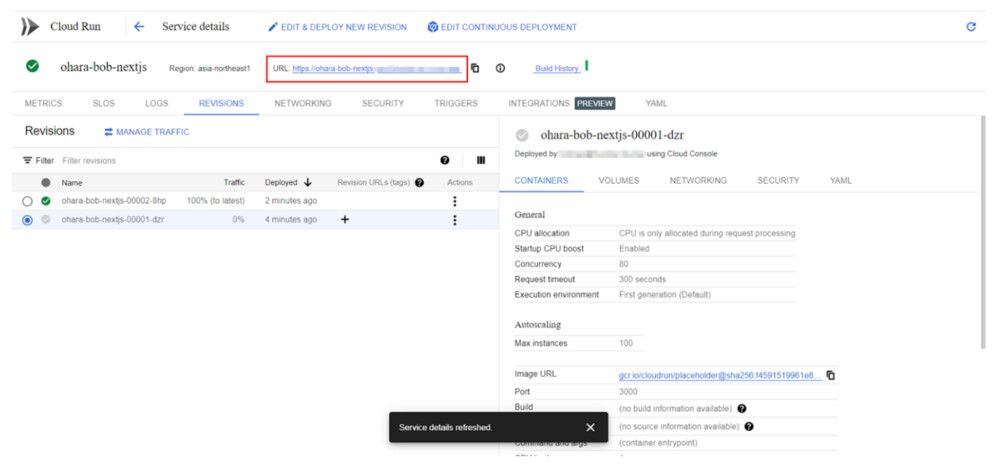This screenshot has height=474, width=1000.
Task: Click Edit & Deploy New Revision
Action: click(337, 27)
